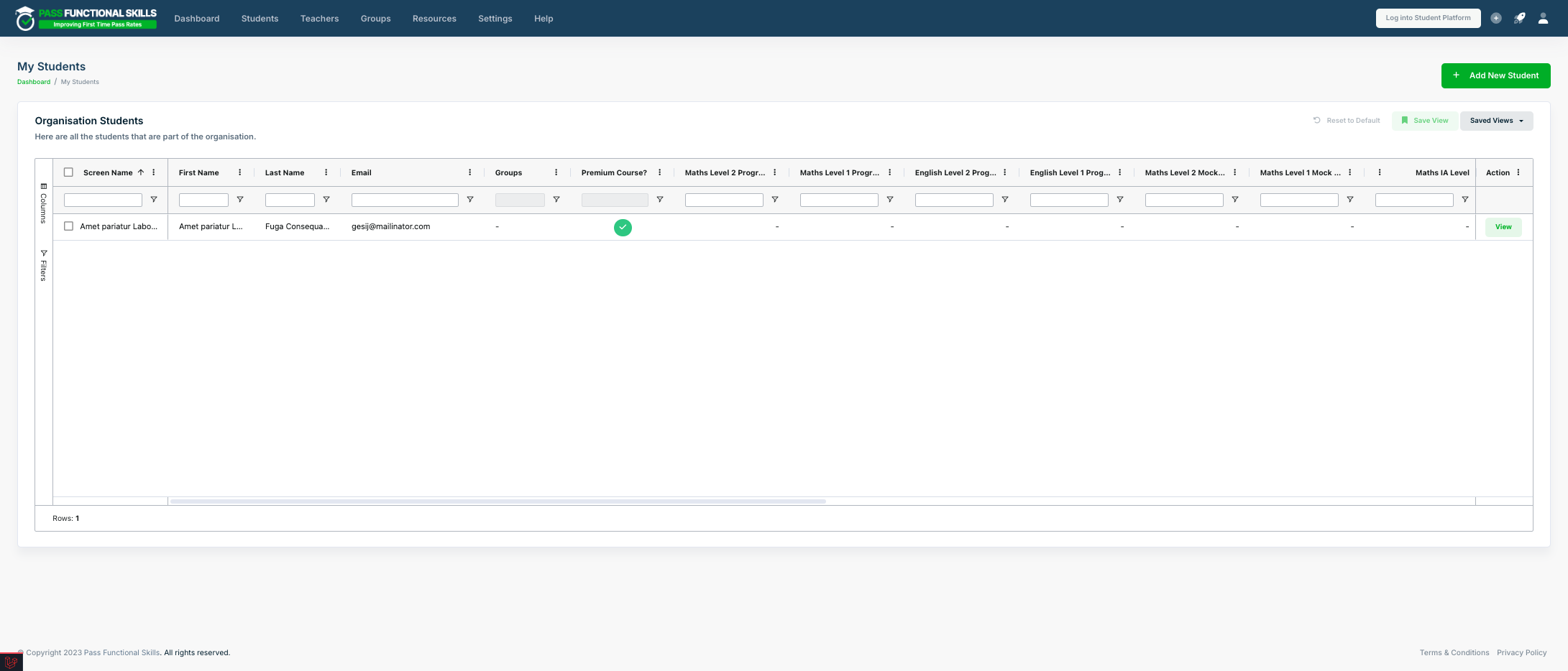Click the filter funnel for Screen Name
The height and width of the screenshot is (671, 1568).
[154, 200]
